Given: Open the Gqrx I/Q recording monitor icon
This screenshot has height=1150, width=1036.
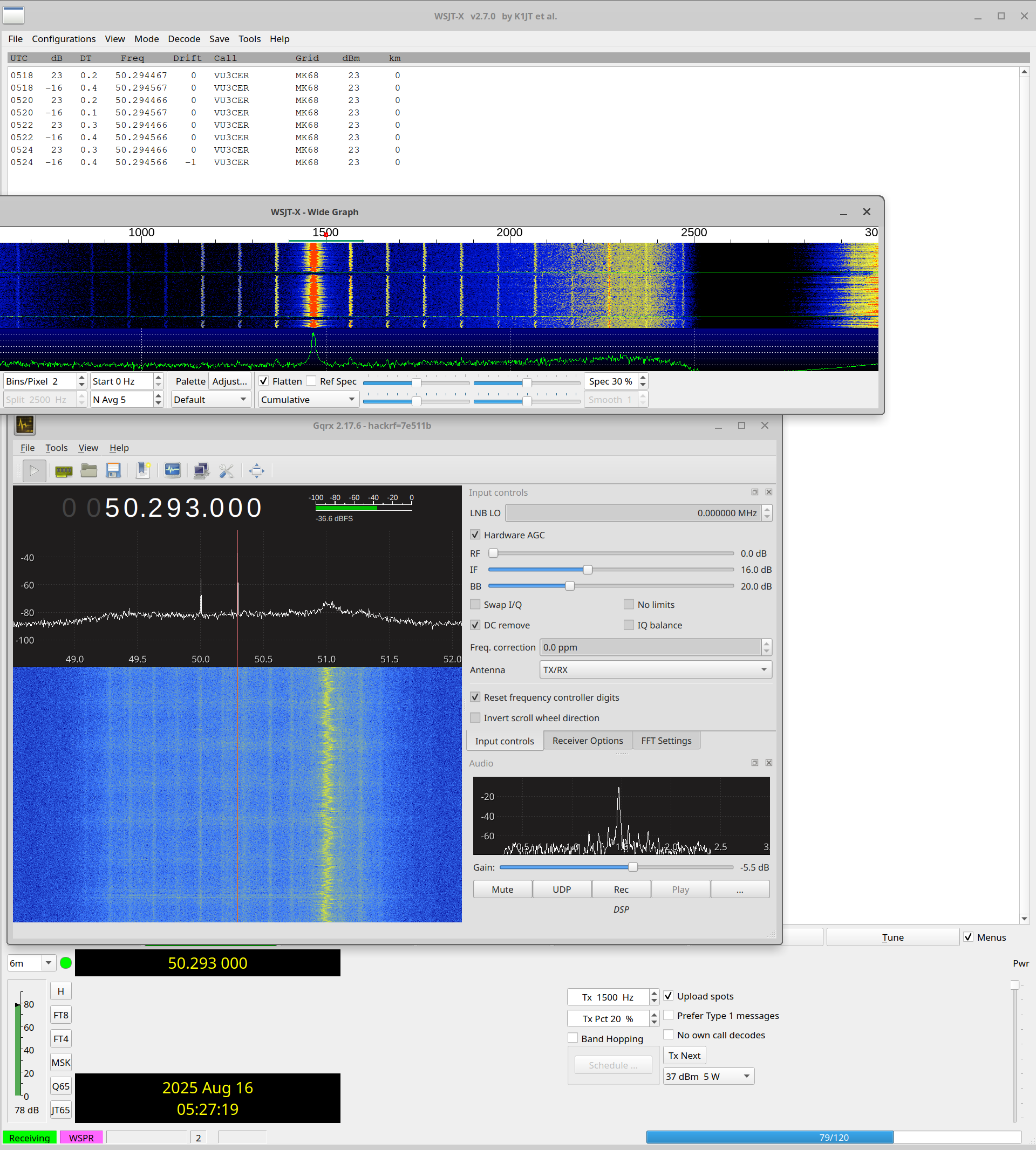Looking at the screenshot, I should [173, 470].
